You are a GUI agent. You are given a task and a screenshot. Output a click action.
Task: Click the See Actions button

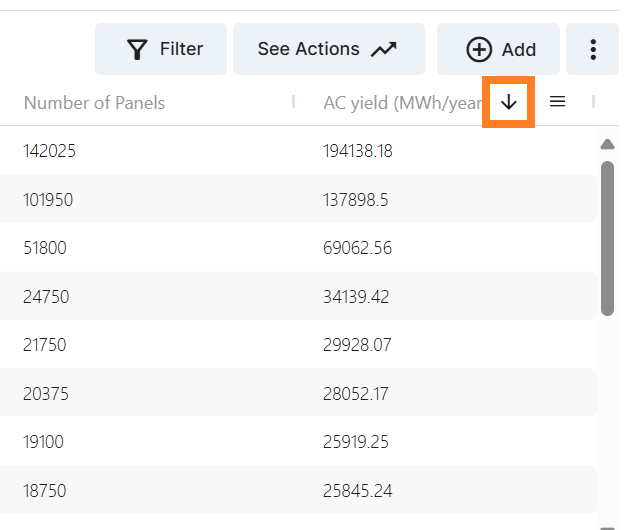click(x=328, y=49)
